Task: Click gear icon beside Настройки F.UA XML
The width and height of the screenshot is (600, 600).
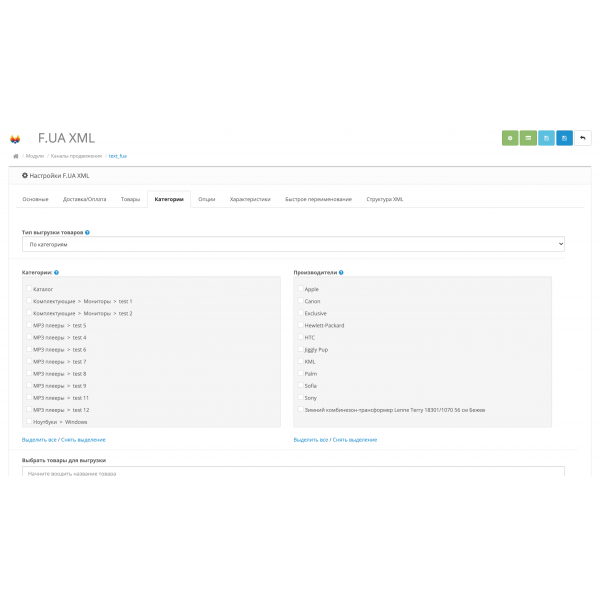Action: point(25,176)
